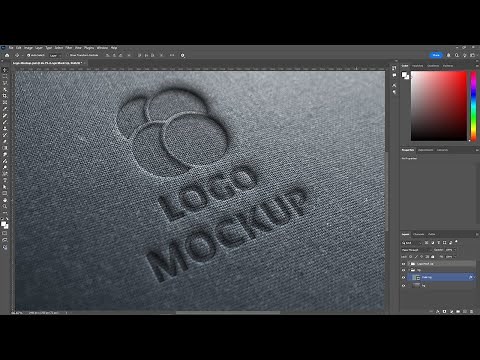The image size is (480, 360).
Task: Click the delete layer trash icon
Action: 471,311
